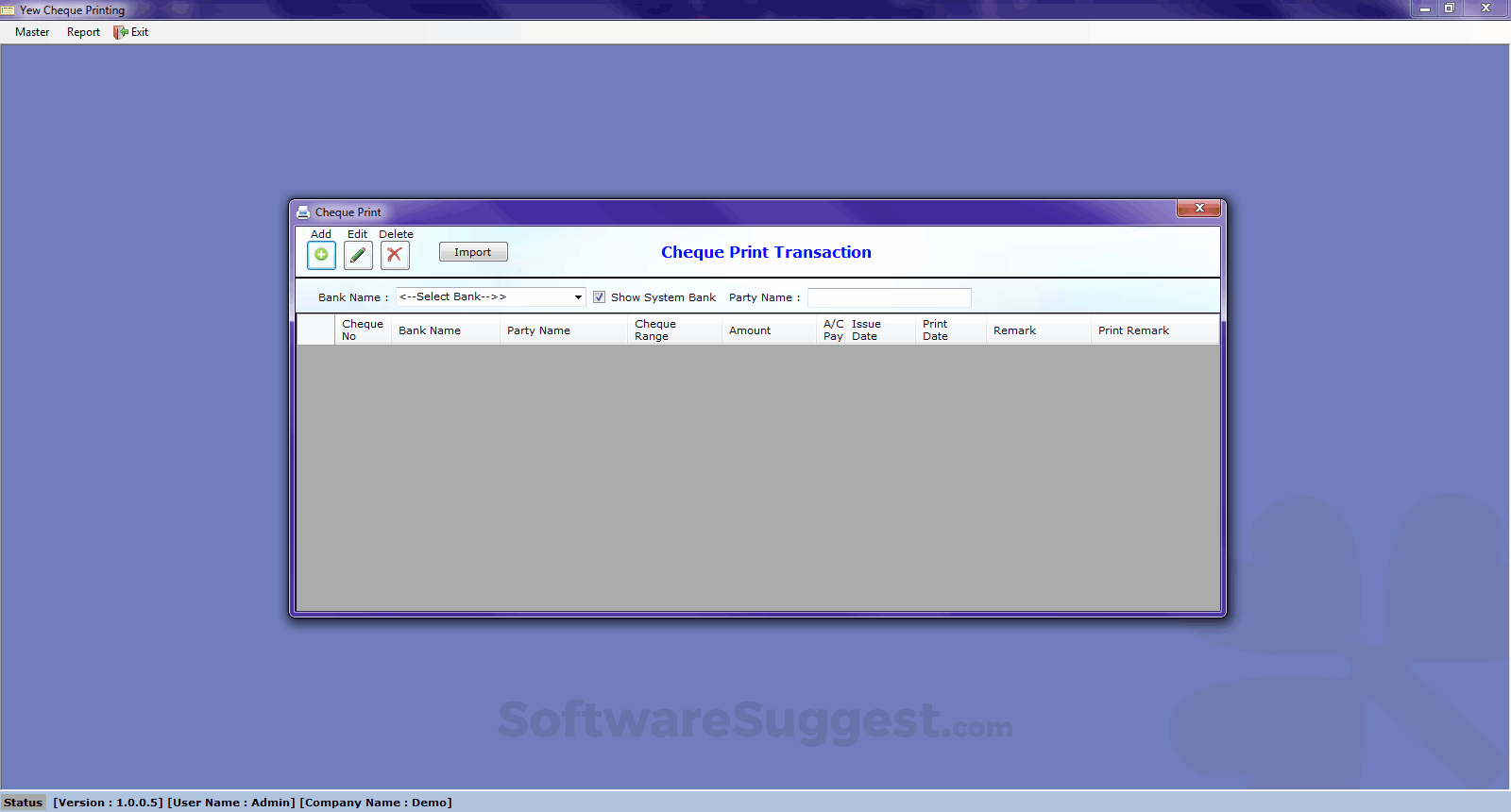The height and width of the screenshot is (812, 1511).
Task: Close the Cheque Print dialog
Action: [1199, 209]
